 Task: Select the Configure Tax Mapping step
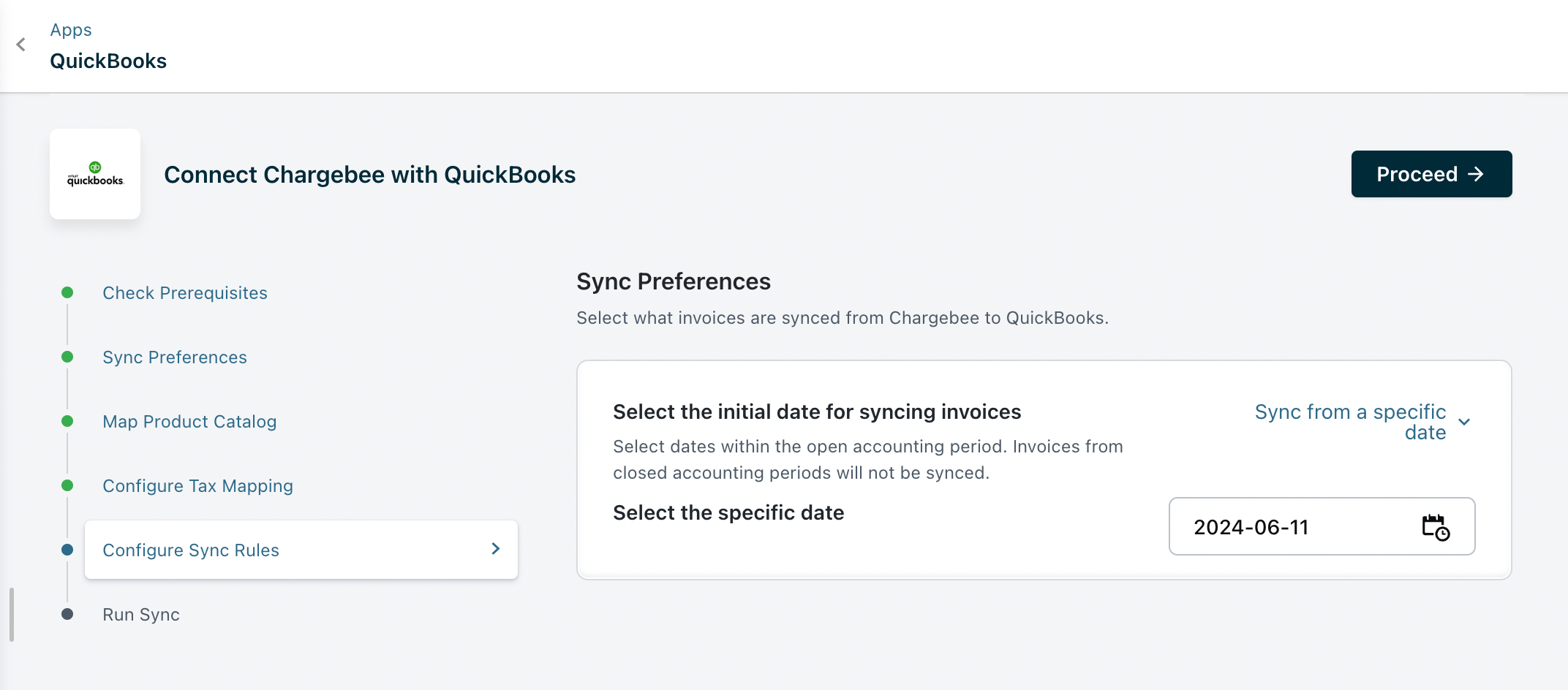pos(197,486)
